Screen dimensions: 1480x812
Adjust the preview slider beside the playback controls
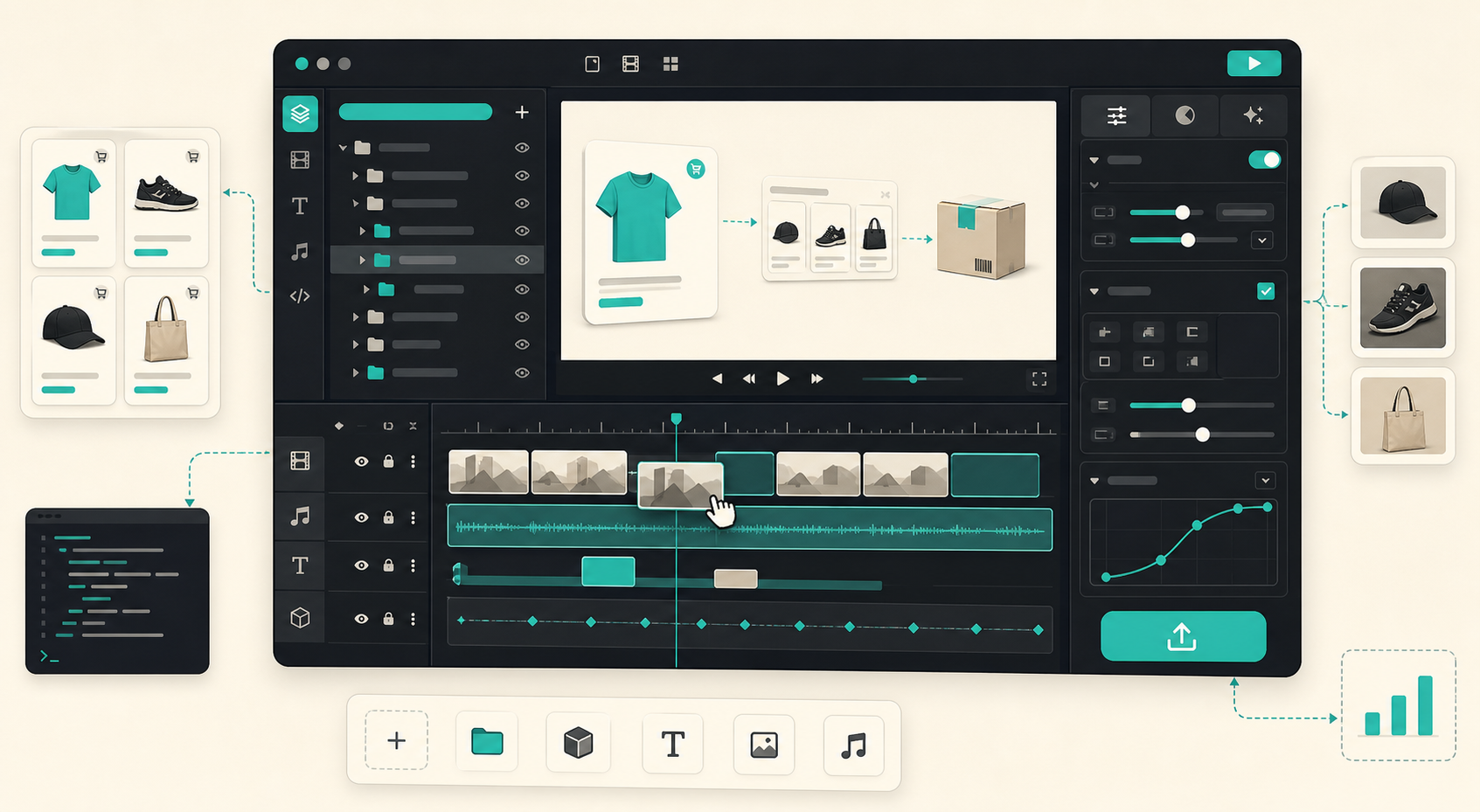pyautogui.click(x=913, y=378)
